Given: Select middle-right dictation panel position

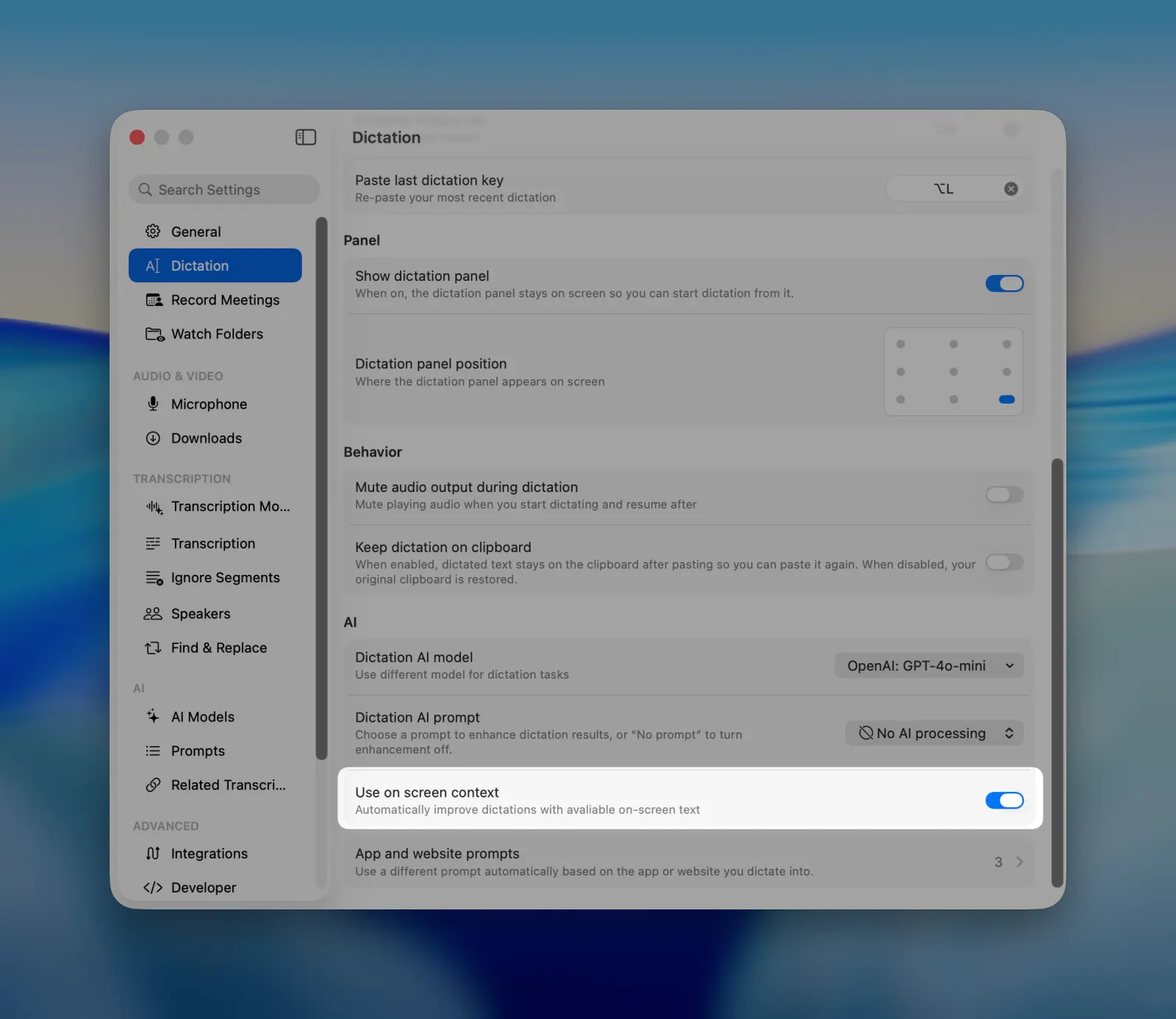Looking at the screenshot, I should 1007,372.
